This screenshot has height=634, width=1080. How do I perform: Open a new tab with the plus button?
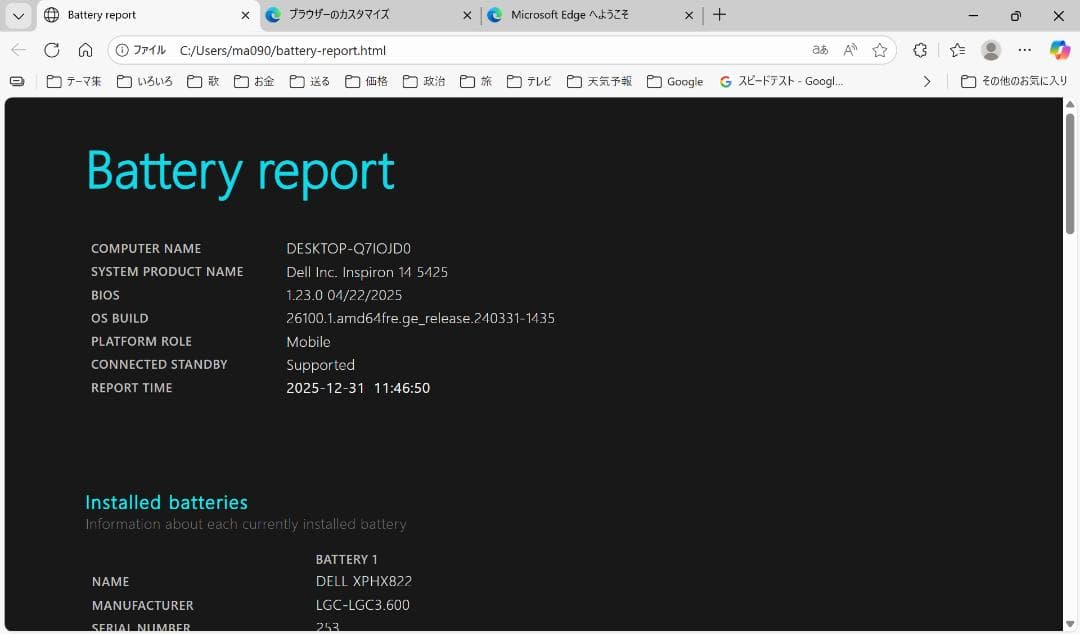pyautogui.click(x=719, y=15)
